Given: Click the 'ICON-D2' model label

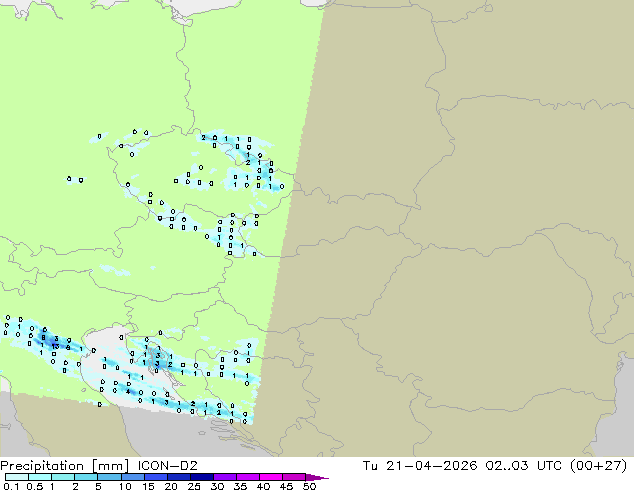Looking at the screenshot, I should pyautogui.click(x=167, y=466).
